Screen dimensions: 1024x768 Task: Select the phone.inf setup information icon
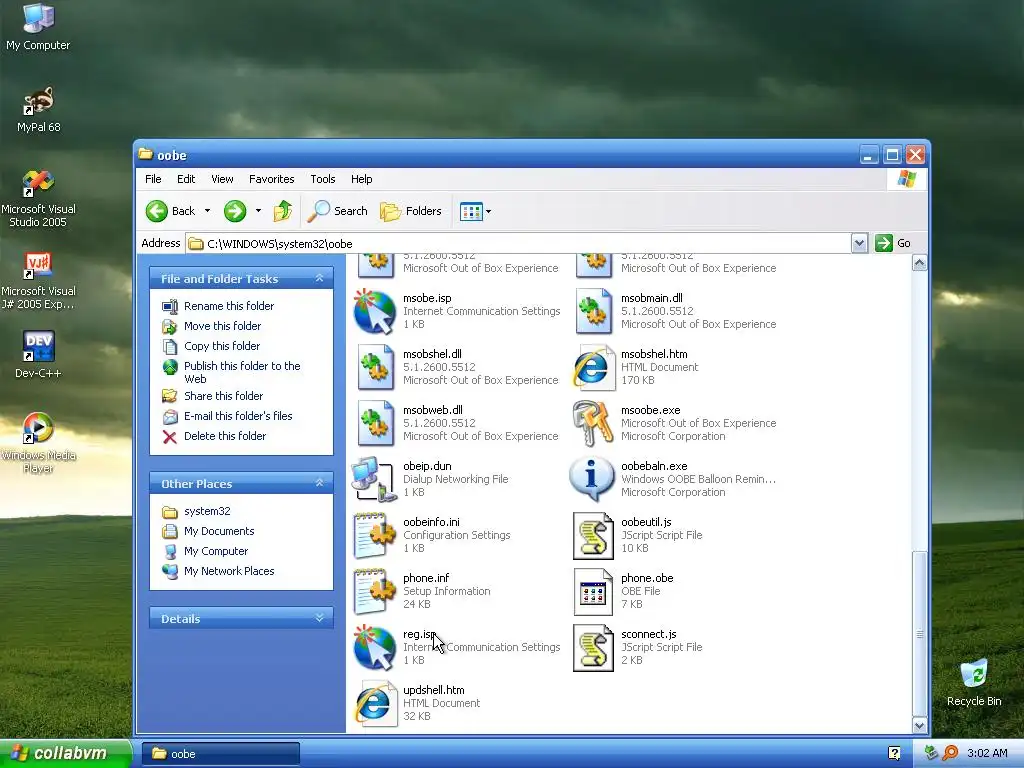point(375,592)
